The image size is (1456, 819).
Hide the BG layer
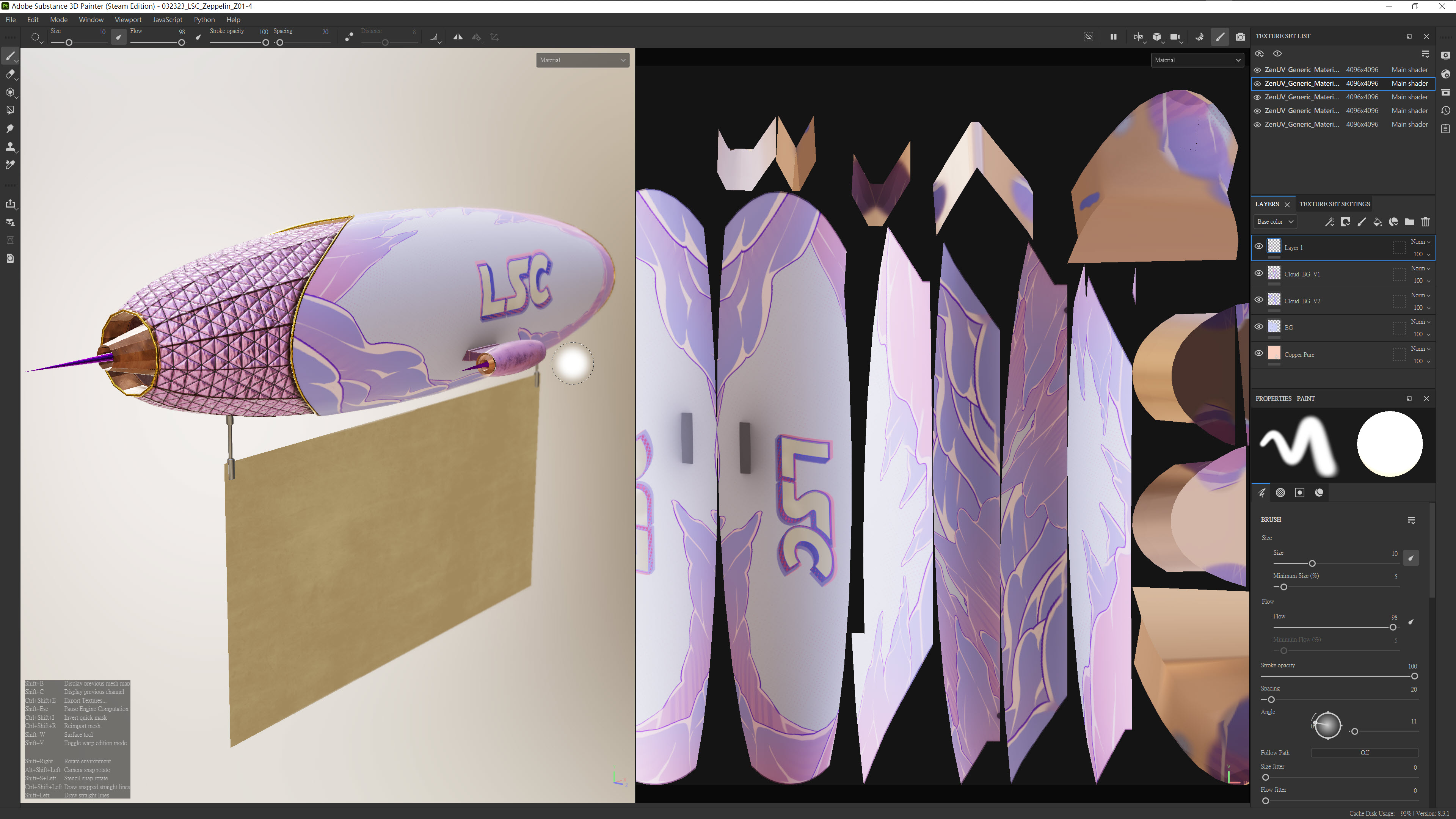click(1259, 327)
